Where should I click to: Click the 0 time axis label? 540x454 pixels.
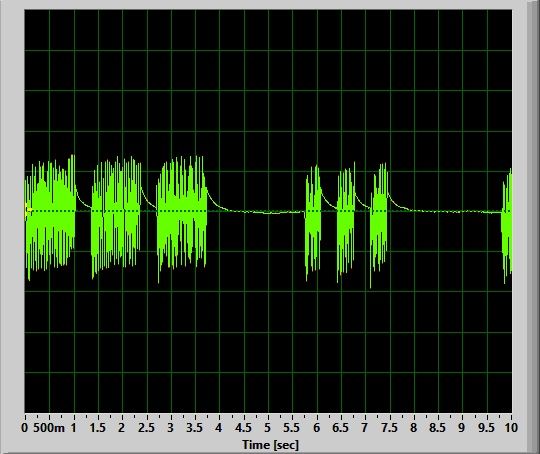click(x=24, y=428)
